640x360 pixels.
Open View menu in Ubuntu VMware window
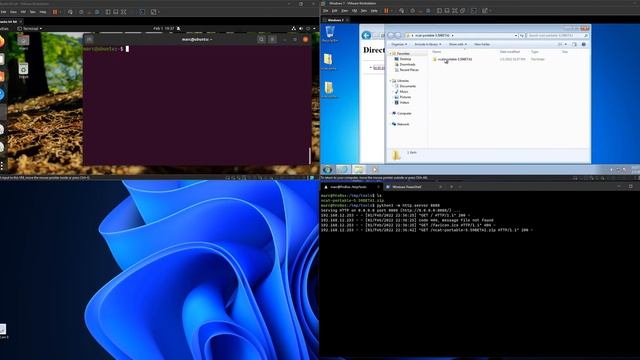(x=13, y=12)
